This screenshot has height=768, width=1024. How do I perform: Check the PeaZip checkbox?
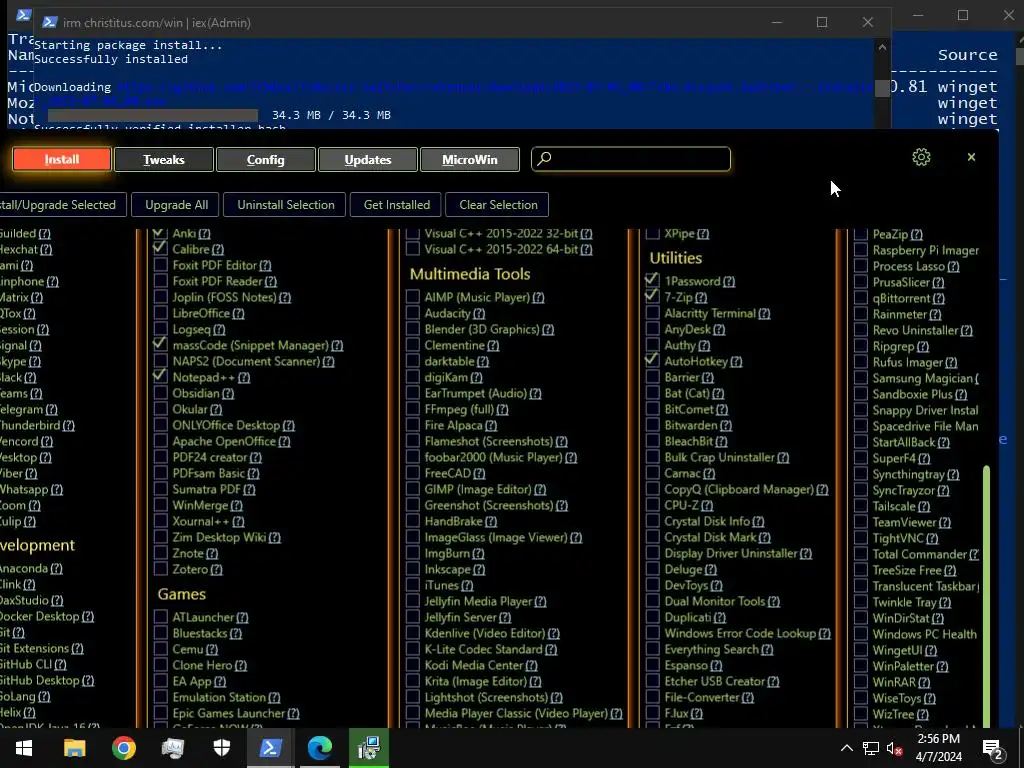[861, 234]
